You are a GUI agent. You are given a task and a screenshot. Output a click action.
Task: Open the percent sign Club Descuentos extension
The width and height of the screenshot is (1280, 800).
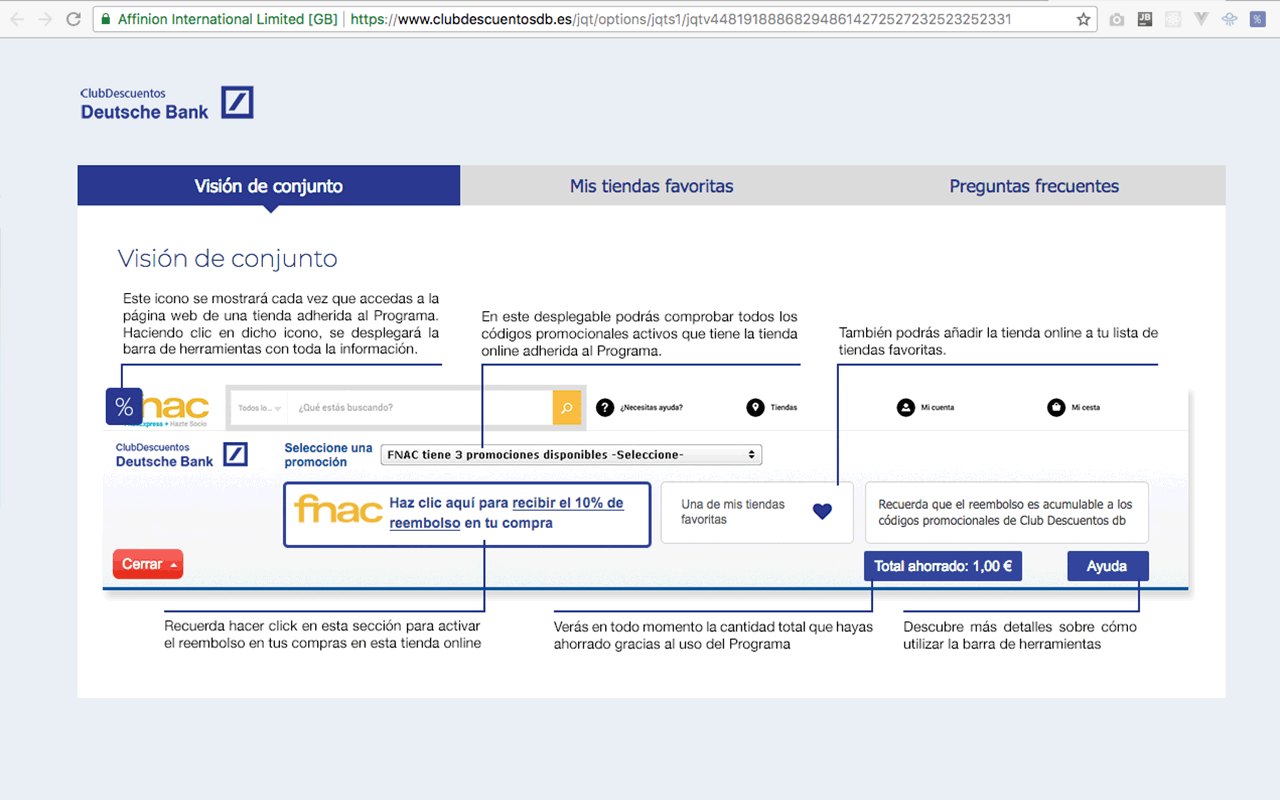click(x=1257, y=19)
